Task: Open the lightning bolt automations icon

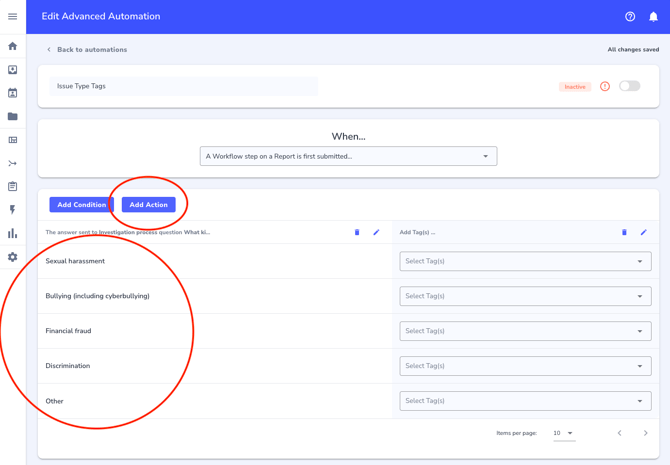Action: click(13, 210)
